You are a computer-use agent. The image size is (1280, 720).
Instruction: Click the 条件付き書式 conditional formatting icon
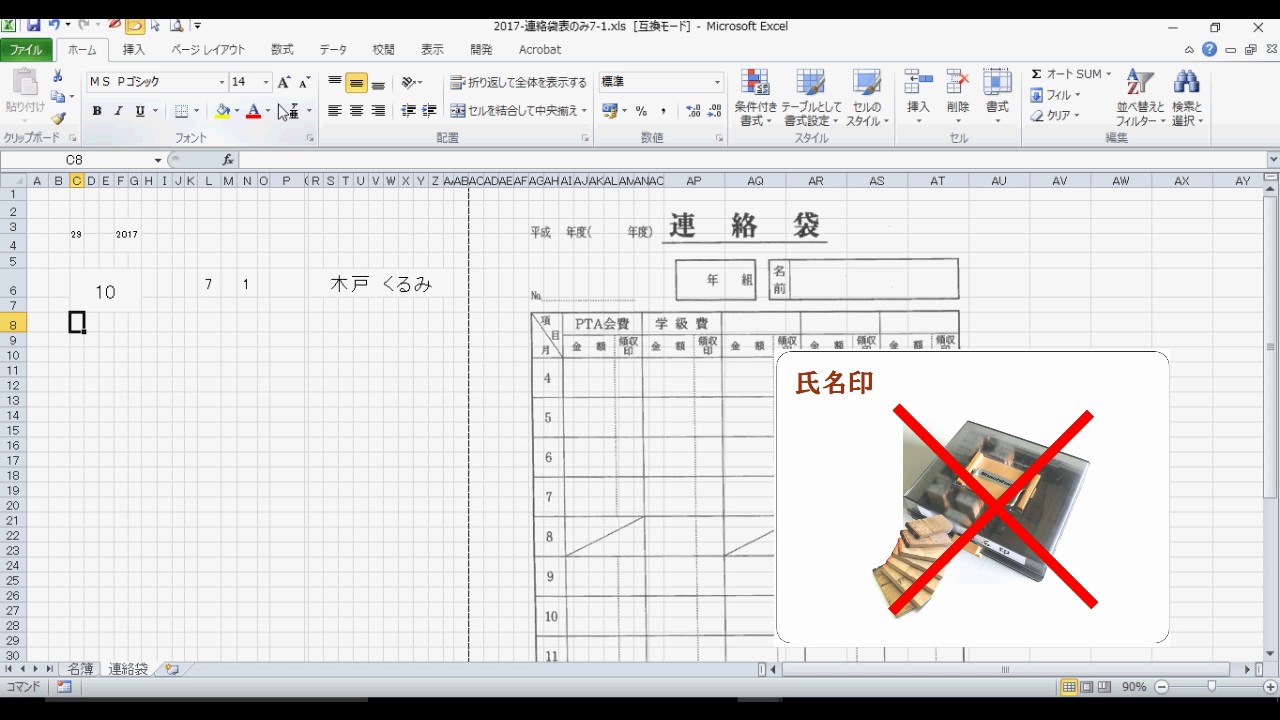point(755,98)
